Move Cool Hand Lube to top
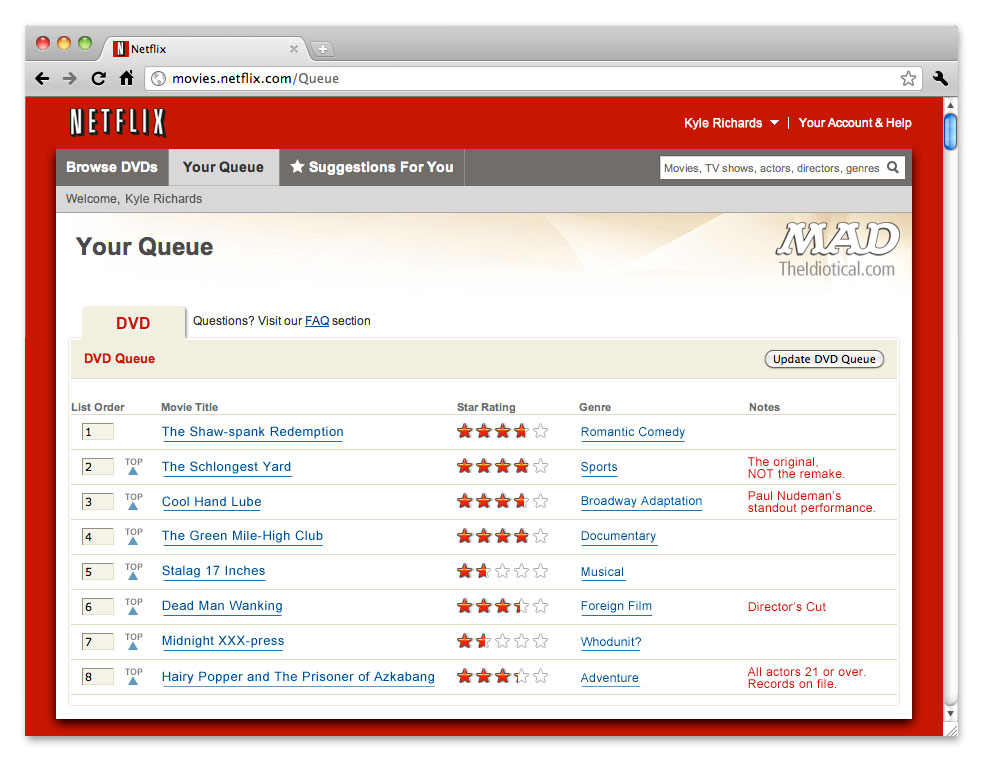This screenshot has width=983, height=761. click(x=133, y=501)
